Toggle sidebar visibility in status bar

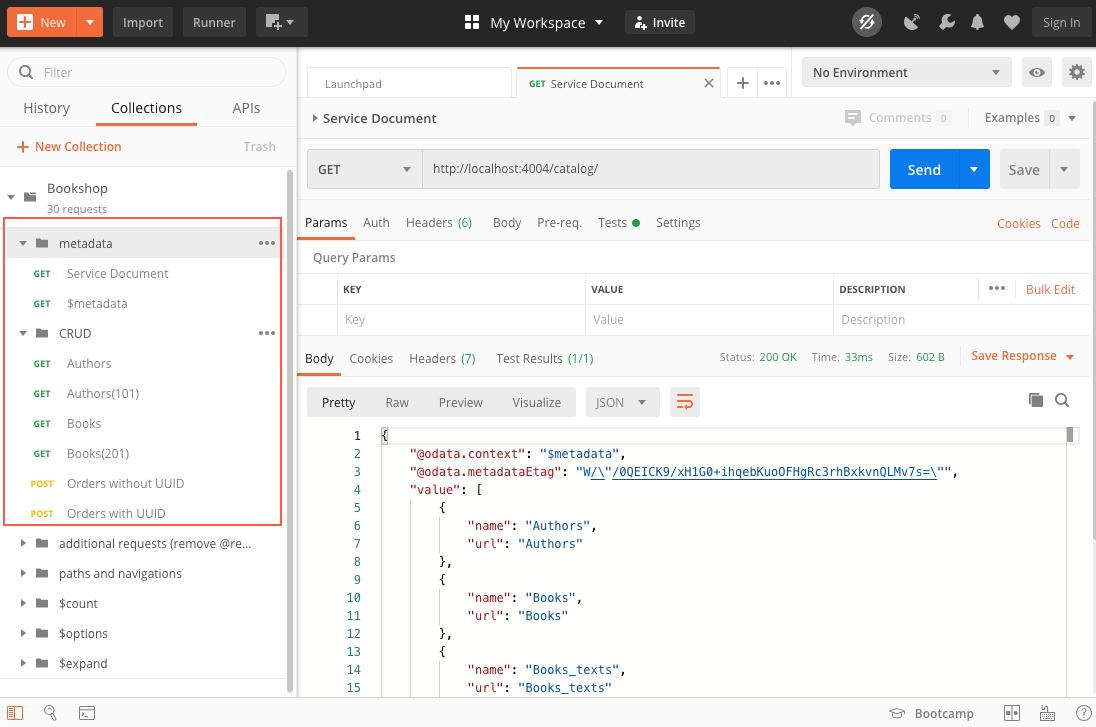pos(15,713)
